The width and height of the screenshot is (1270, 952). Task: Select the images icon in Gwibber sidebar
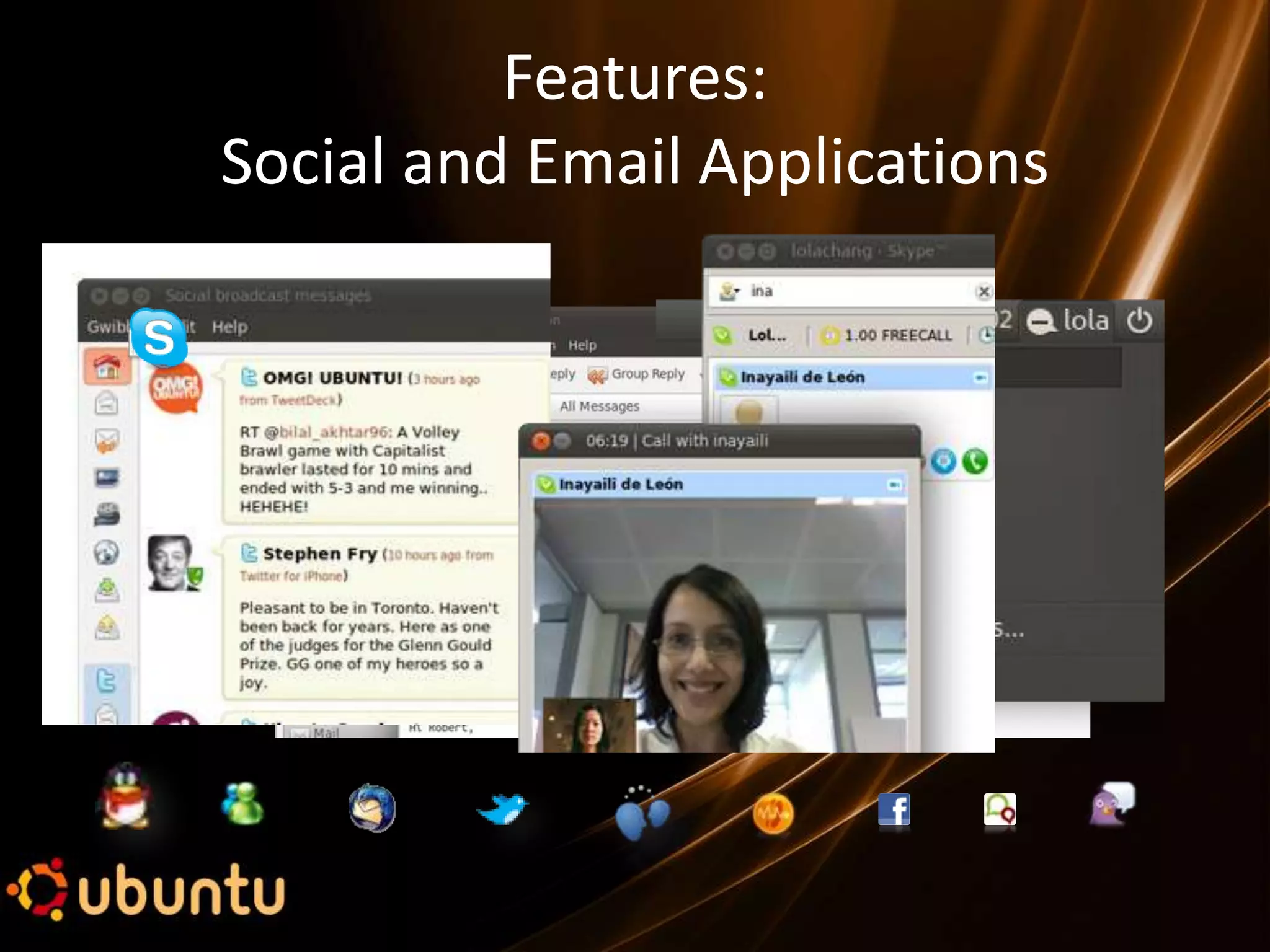tap(107, 477)
